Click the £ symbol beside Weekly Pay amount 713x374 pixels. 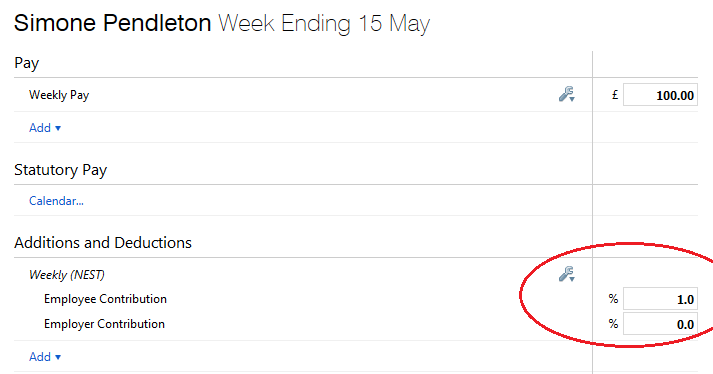[615, 95]
